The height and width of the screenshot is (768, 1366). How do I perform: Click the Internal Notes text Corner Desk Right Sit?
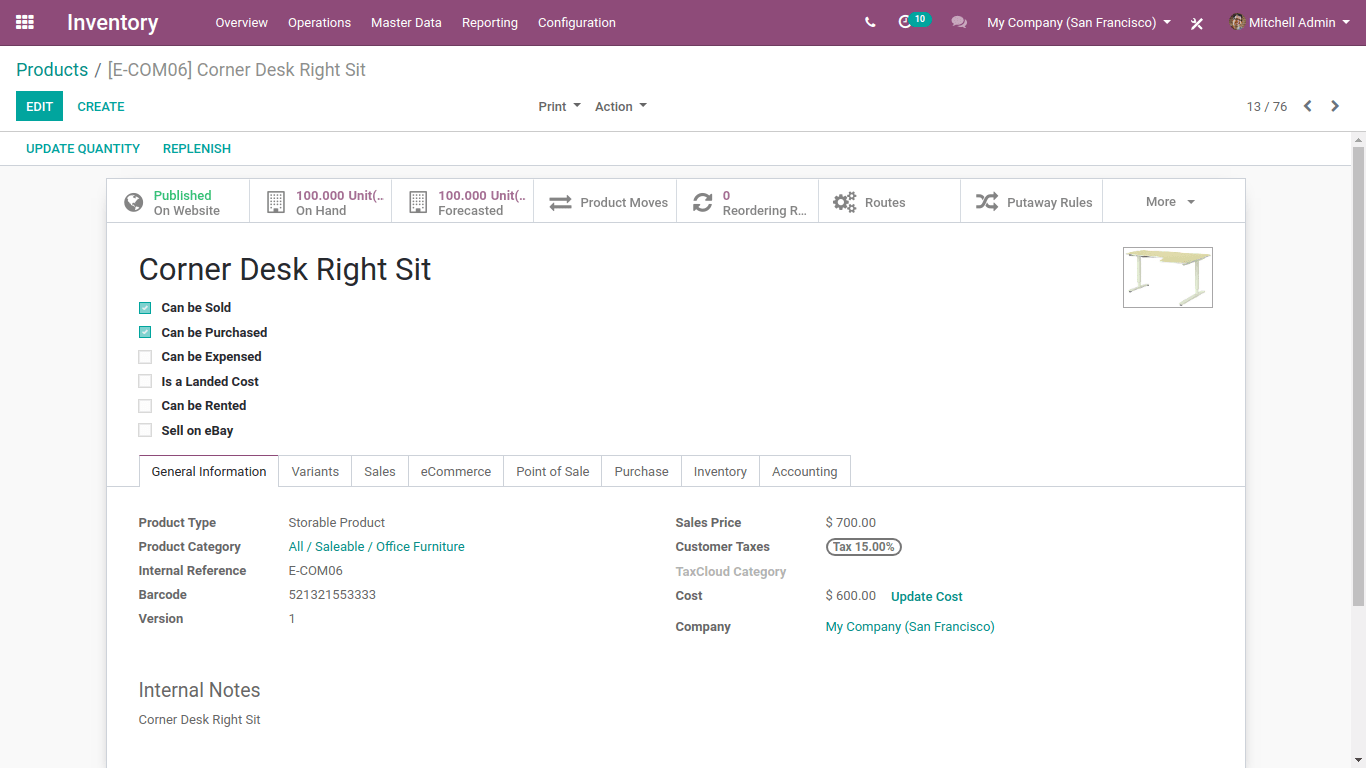(200, 719)
